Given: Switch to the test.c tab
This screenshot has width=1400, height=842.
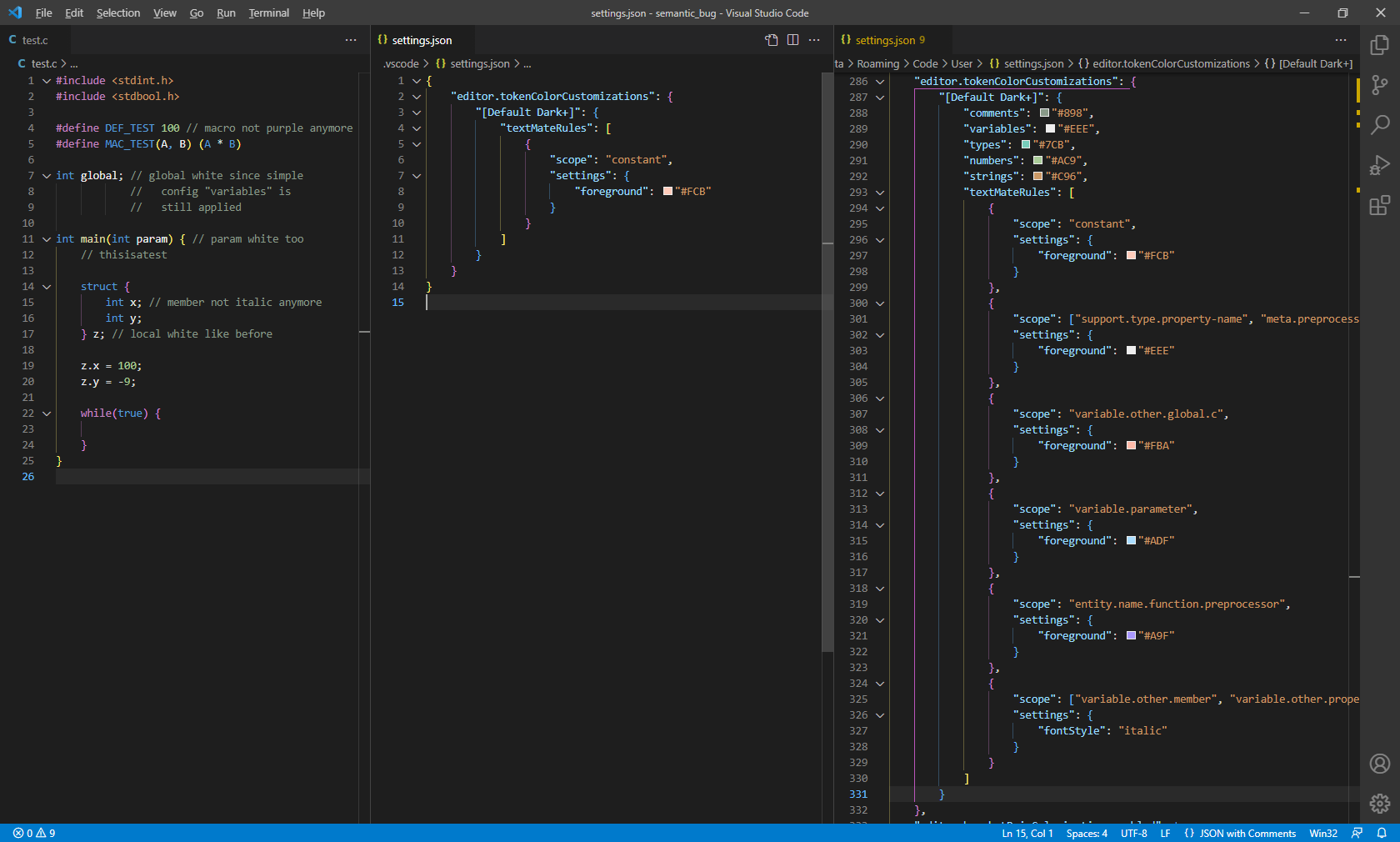Looking at the screenshot, I should [35, 40].
